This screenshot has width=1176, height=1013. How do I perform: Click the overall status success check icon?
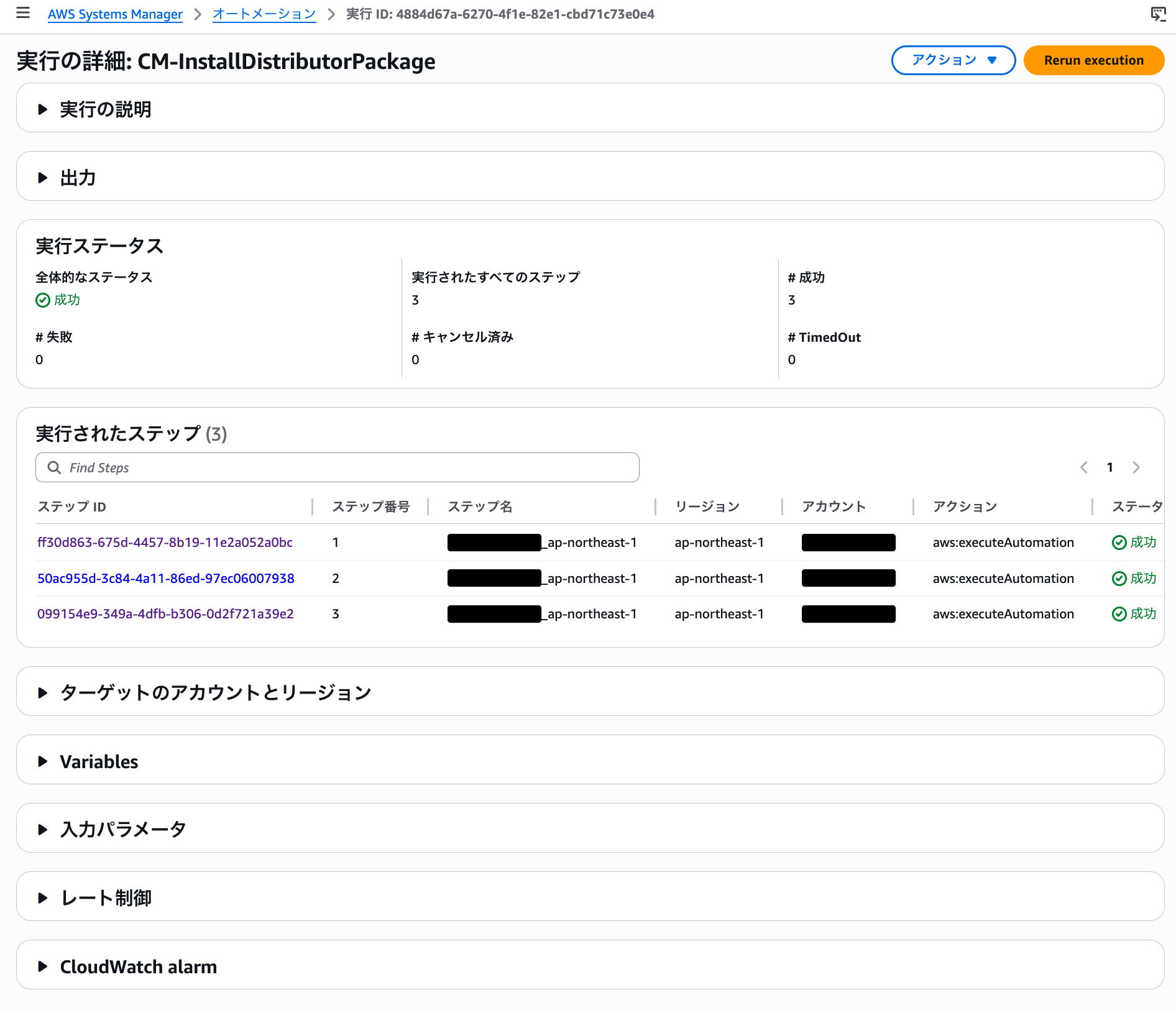[x=43, y=300]
